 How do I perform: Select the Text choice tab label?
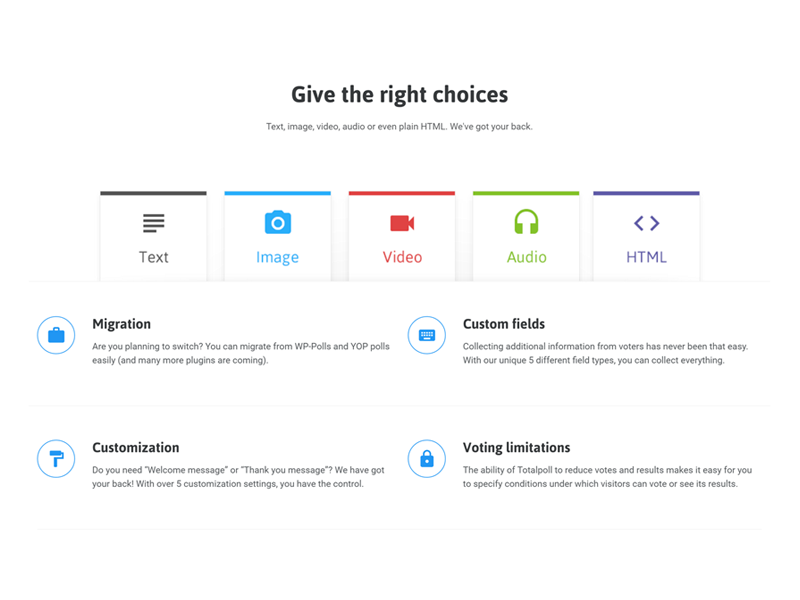coord(154,257)
